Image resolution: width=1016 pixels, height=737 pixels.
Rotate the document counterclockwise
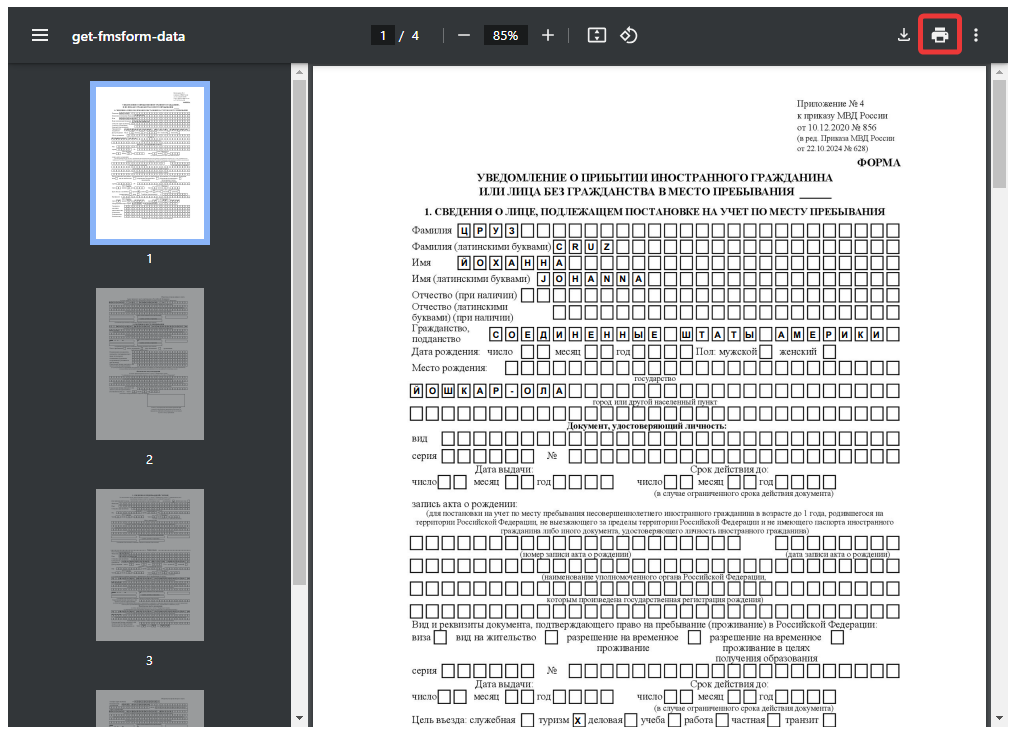pos(629,36)
